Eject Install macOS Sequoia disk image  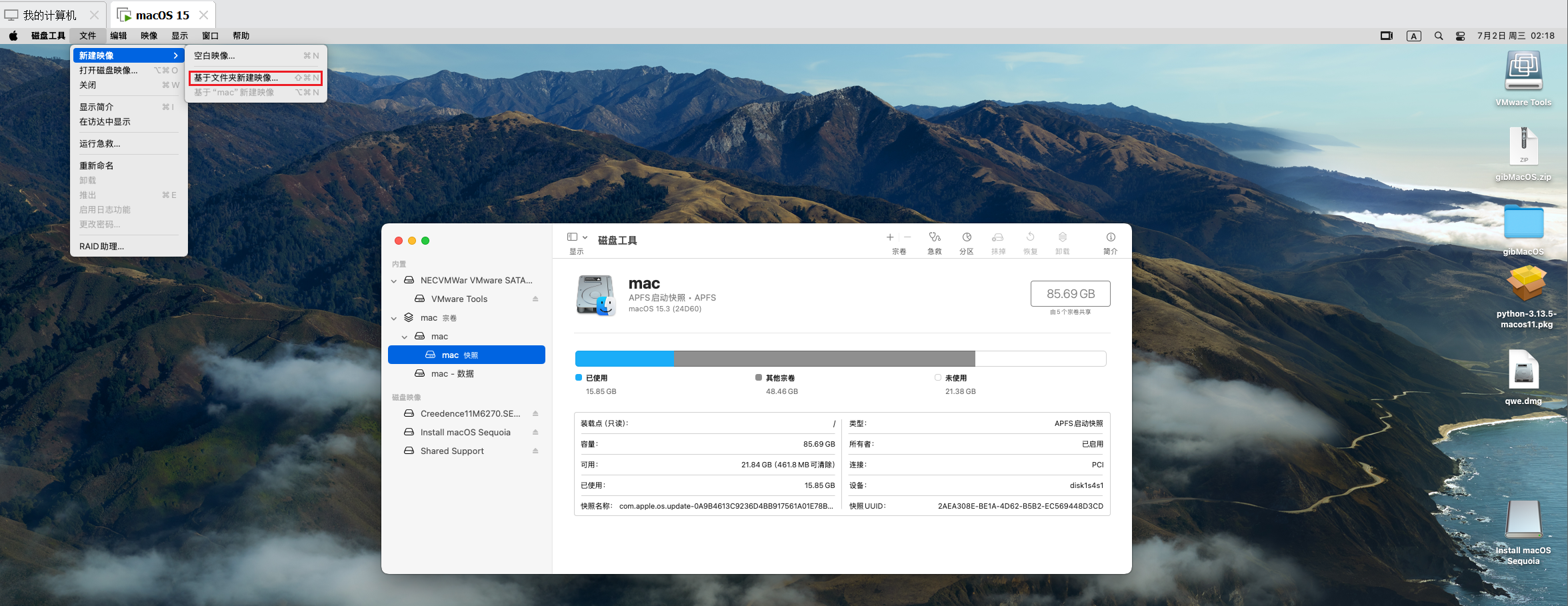click(x=535, y=432)
